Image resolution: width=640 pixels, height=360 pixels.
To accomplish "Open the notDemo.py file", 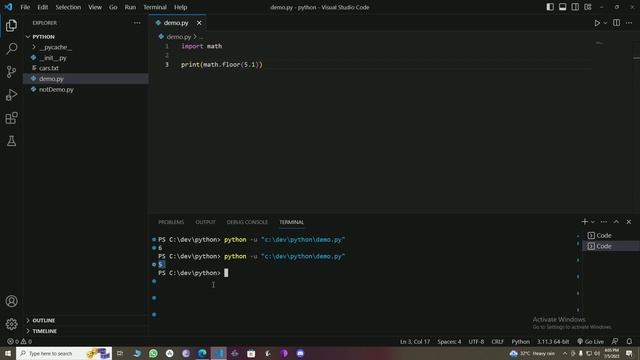I will point(86,89).
